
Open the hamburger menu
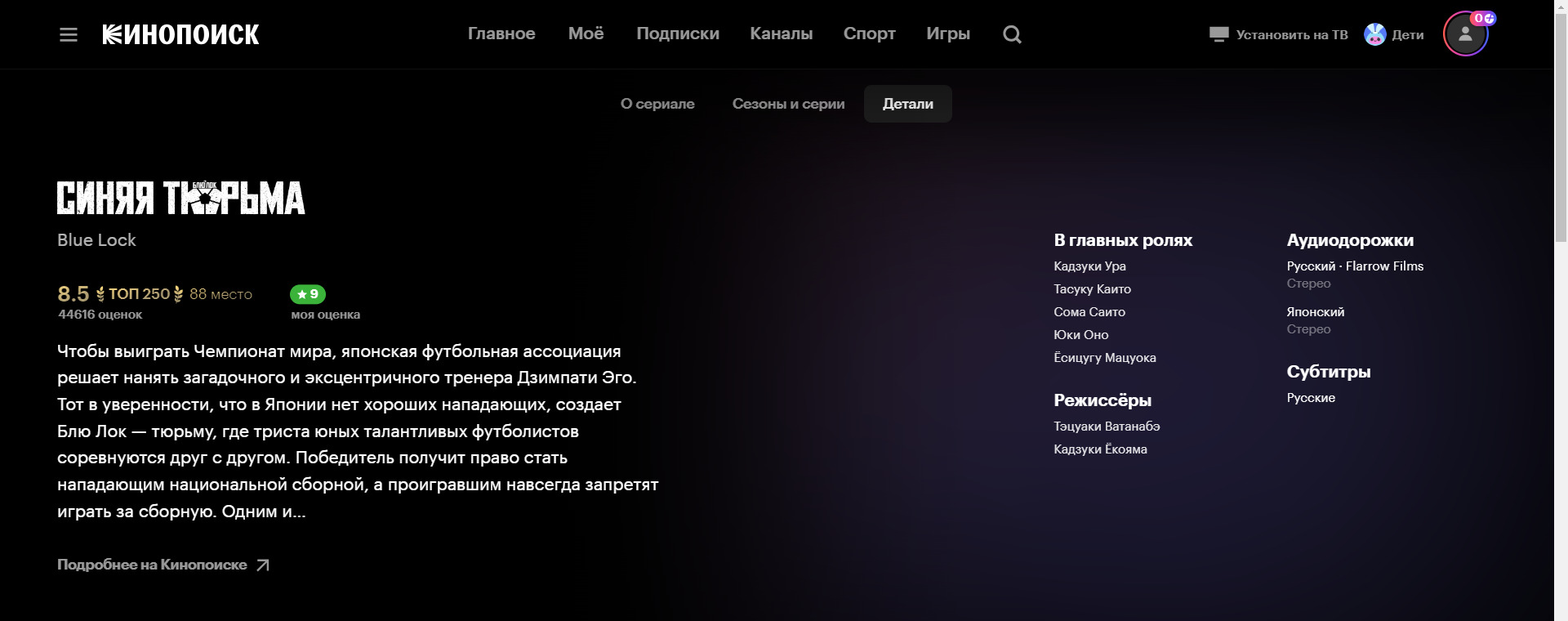click(69, 34)
